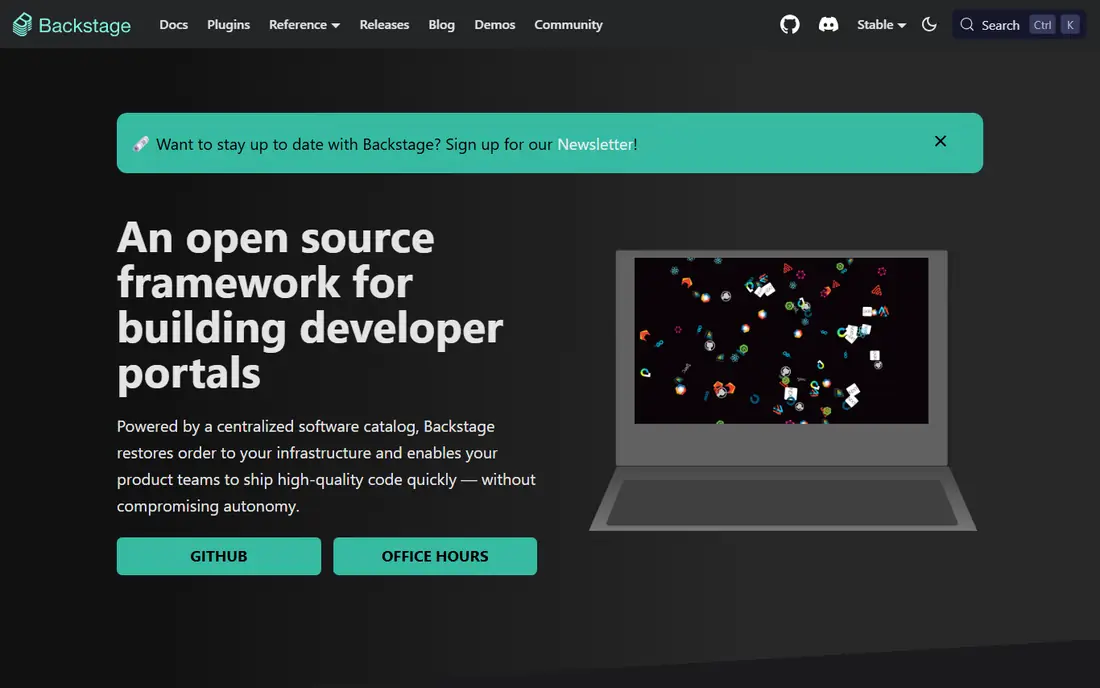Toggle dark mode with moon icon
Viewport: 1100px width, 688px height.
929,25
